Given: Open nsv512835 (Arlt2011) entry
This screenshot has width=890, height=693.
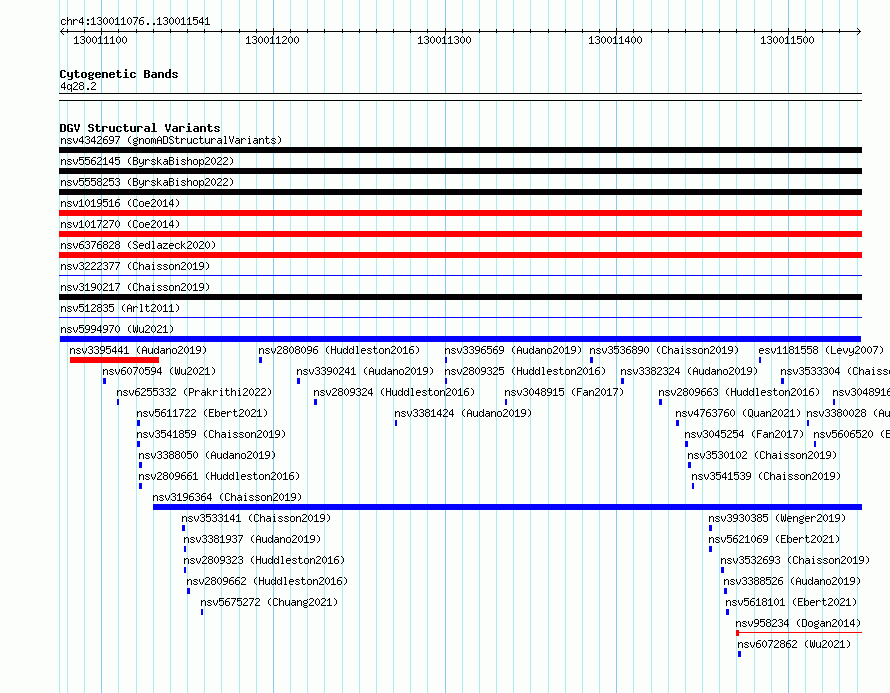Looking at the screenshot, I should click(120, 308).
